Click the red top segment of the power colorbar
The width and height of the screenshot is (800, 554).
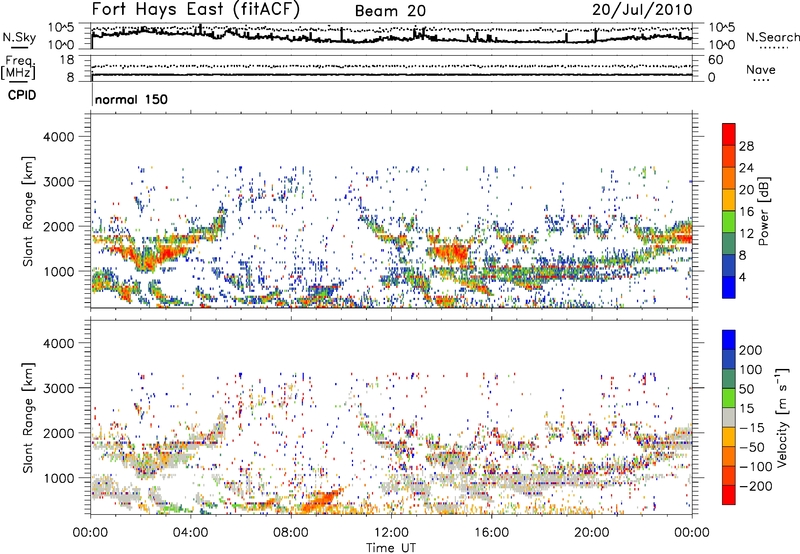pos(729,134)
